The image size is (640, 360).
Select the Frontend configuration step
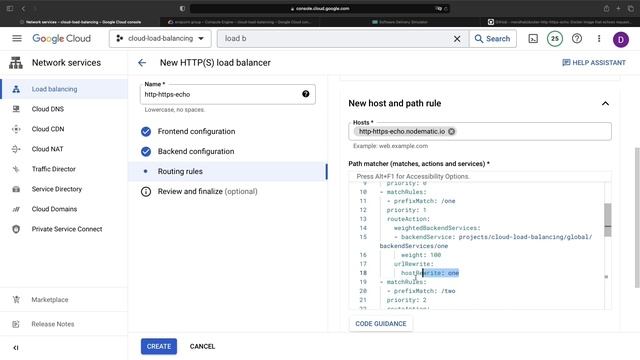196,131
